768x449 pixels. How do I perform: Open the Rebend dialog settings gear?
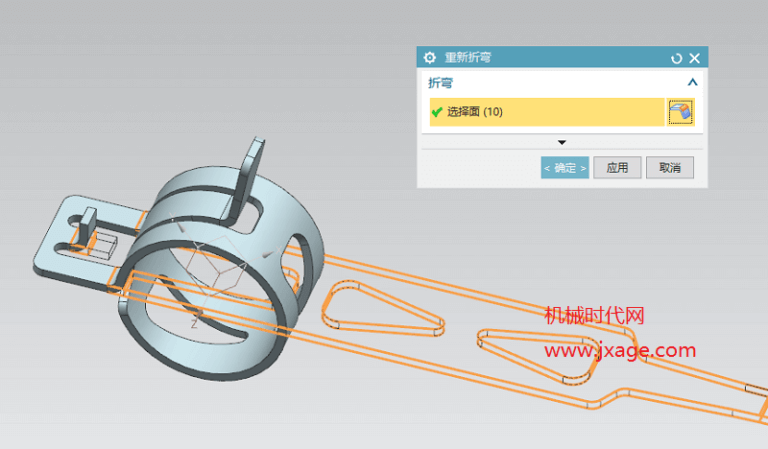tap(430, 58)
